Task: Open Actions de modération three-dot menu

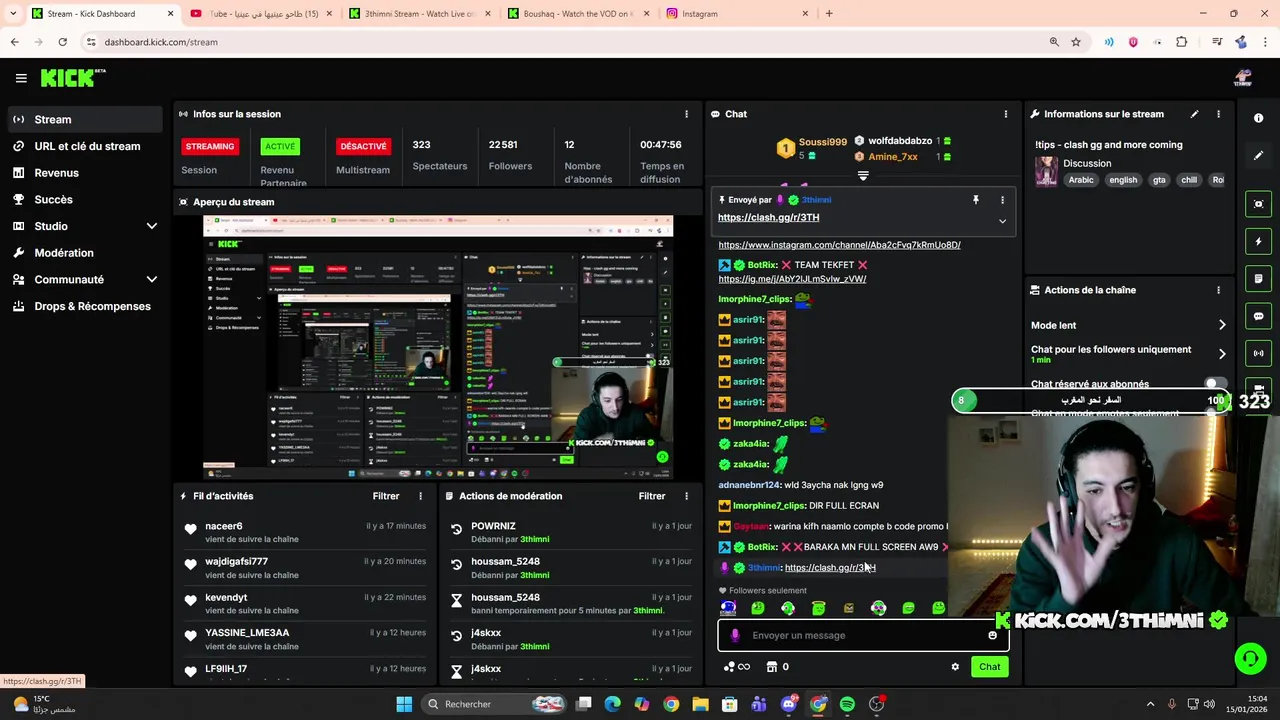Action: point(686,496)
